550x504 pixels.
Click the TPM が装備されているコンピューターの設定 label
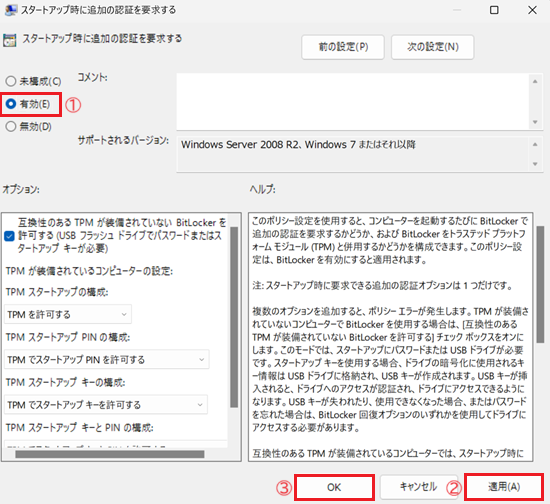point(89,271)
